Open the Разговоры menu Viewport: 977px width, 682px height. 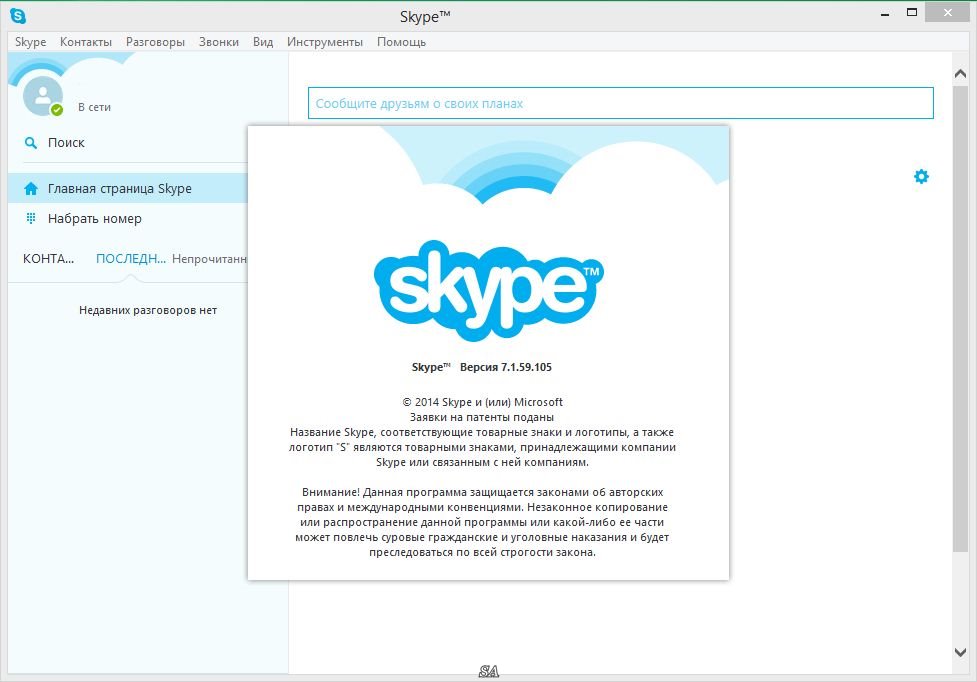155,42
